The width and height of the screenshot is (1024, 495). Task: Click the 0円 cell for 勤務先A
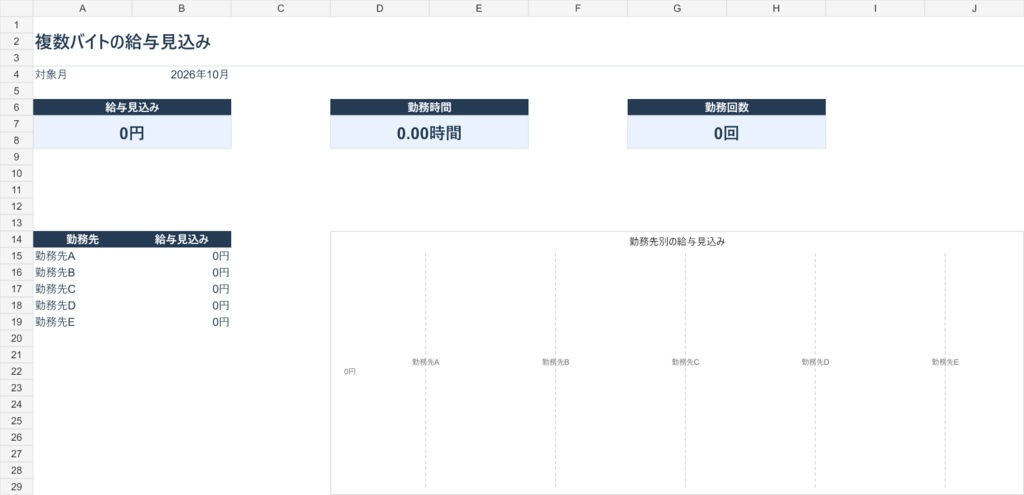click(x=182, y=256)
